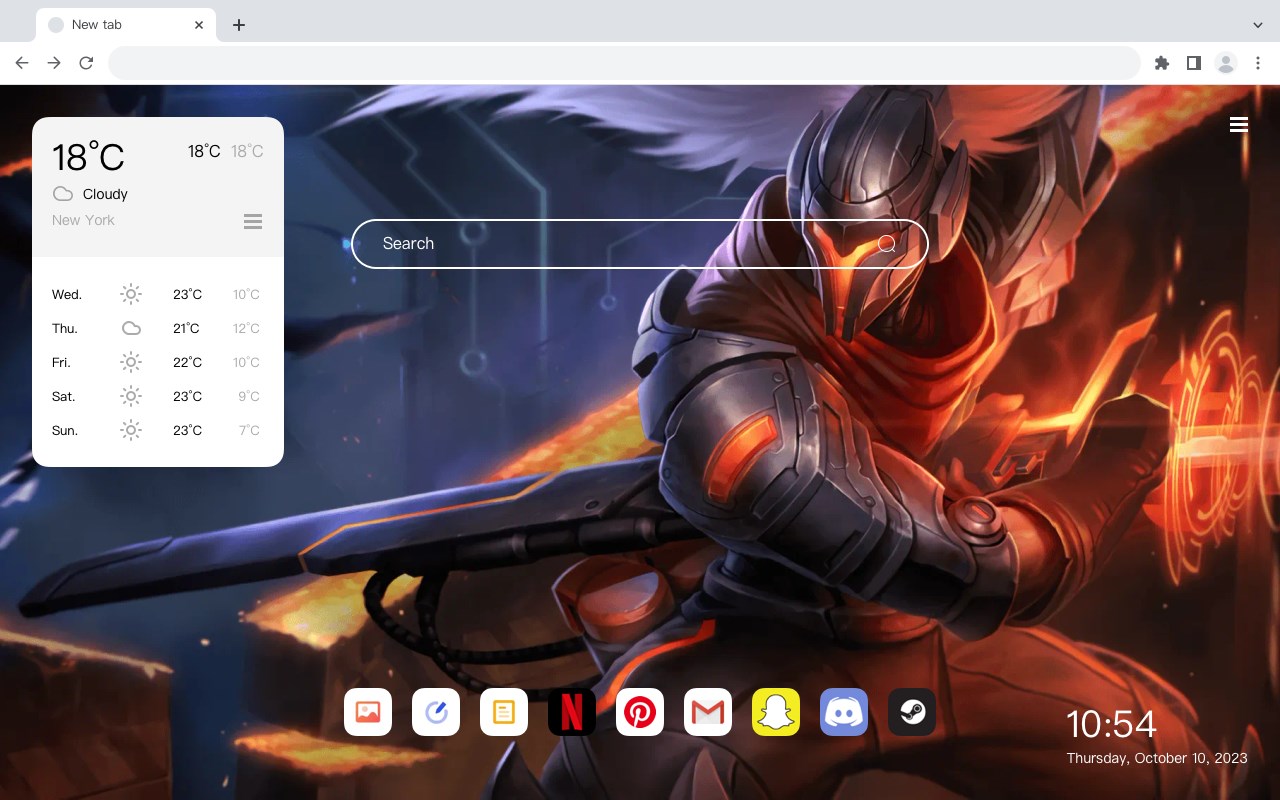Image resolution: width=1280 pixels, height=800 pixels.
Task: Click the Thursday, October 10, 2023 date
Action: pos(1157,758)
